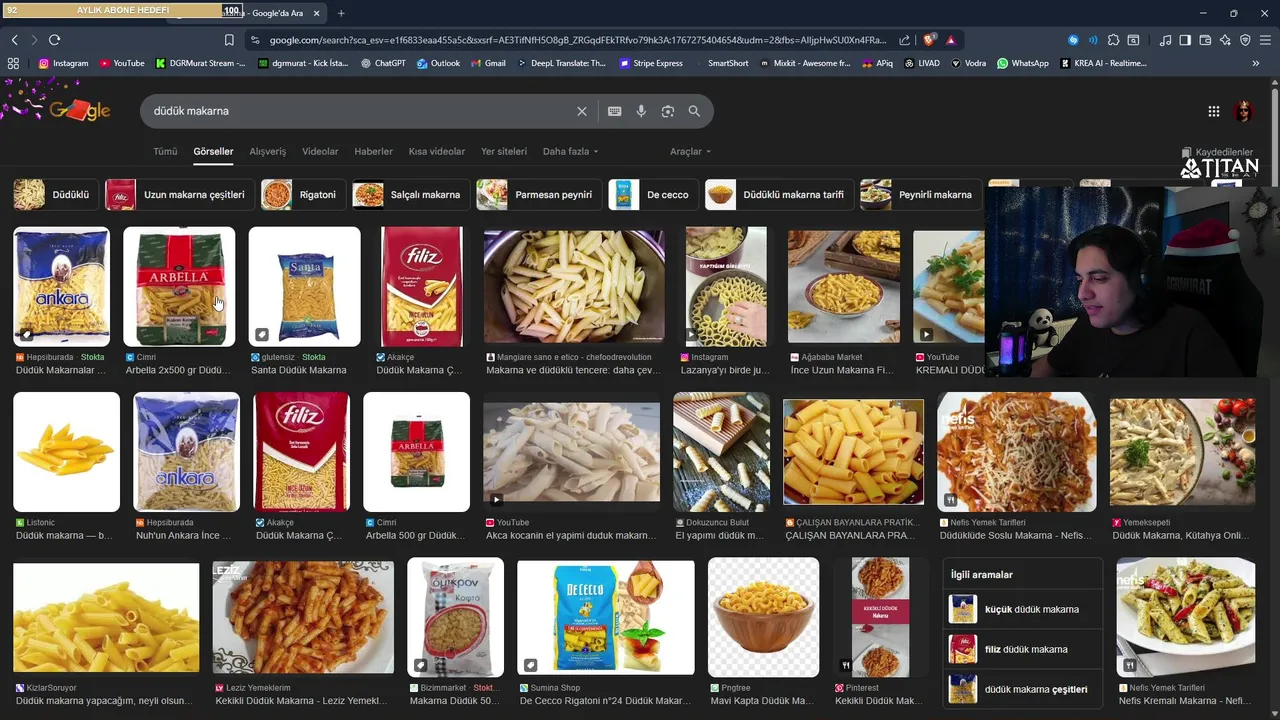Screen dimensions: 1280x720
Task: Select the Peynirli makarna chip
Action: (920, 195)
